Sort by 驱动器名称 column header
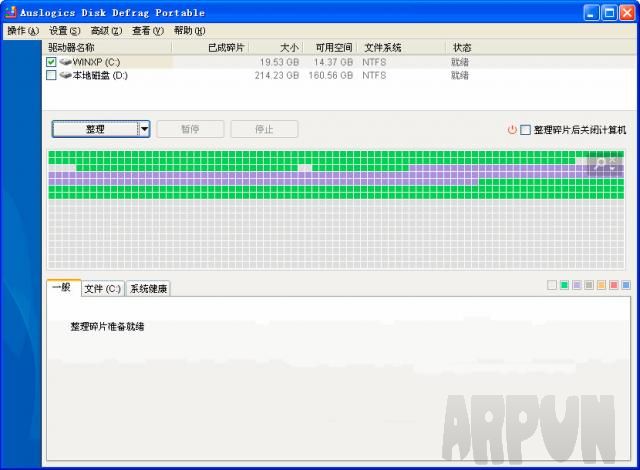The height and width of the screenshot is (470, 640). (x=107, y=48)
